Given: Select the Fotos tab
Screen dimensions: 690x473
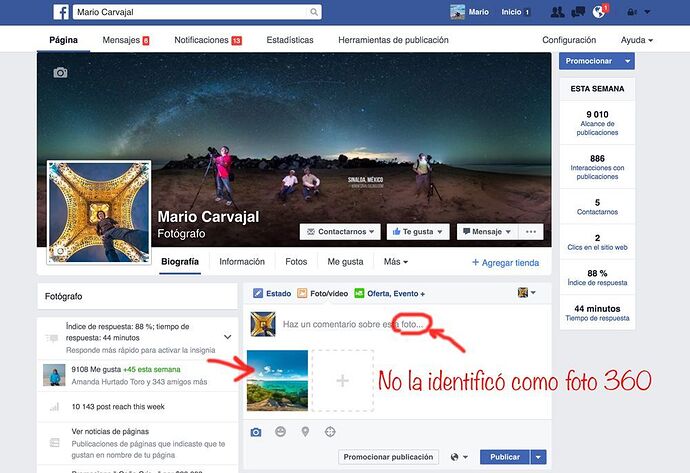Looking at the screenshot, I should 296,261.
